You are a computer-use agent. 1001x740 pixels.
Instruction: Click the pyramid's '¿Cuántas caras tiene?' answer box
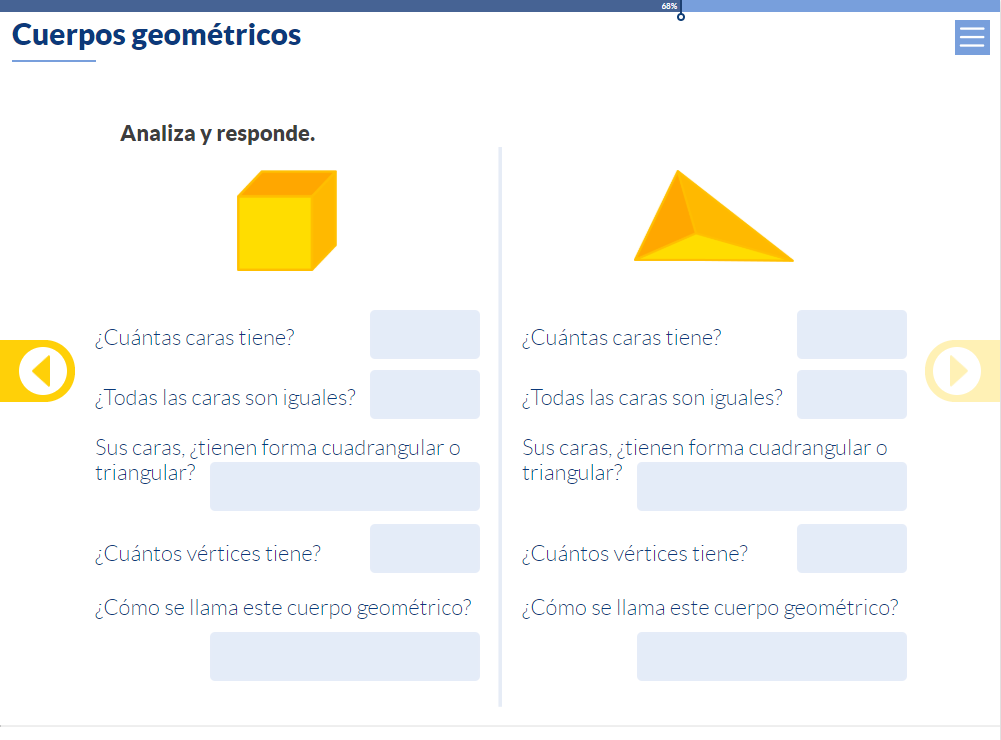tap(851, 334)
